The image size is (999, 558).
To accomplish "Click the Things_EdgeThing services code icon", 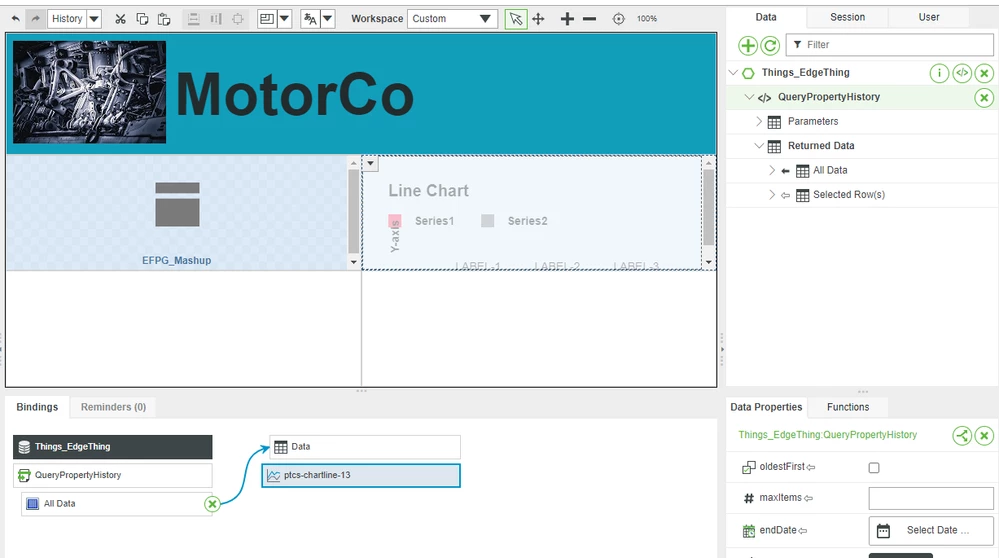I will [x=962, y=73].
